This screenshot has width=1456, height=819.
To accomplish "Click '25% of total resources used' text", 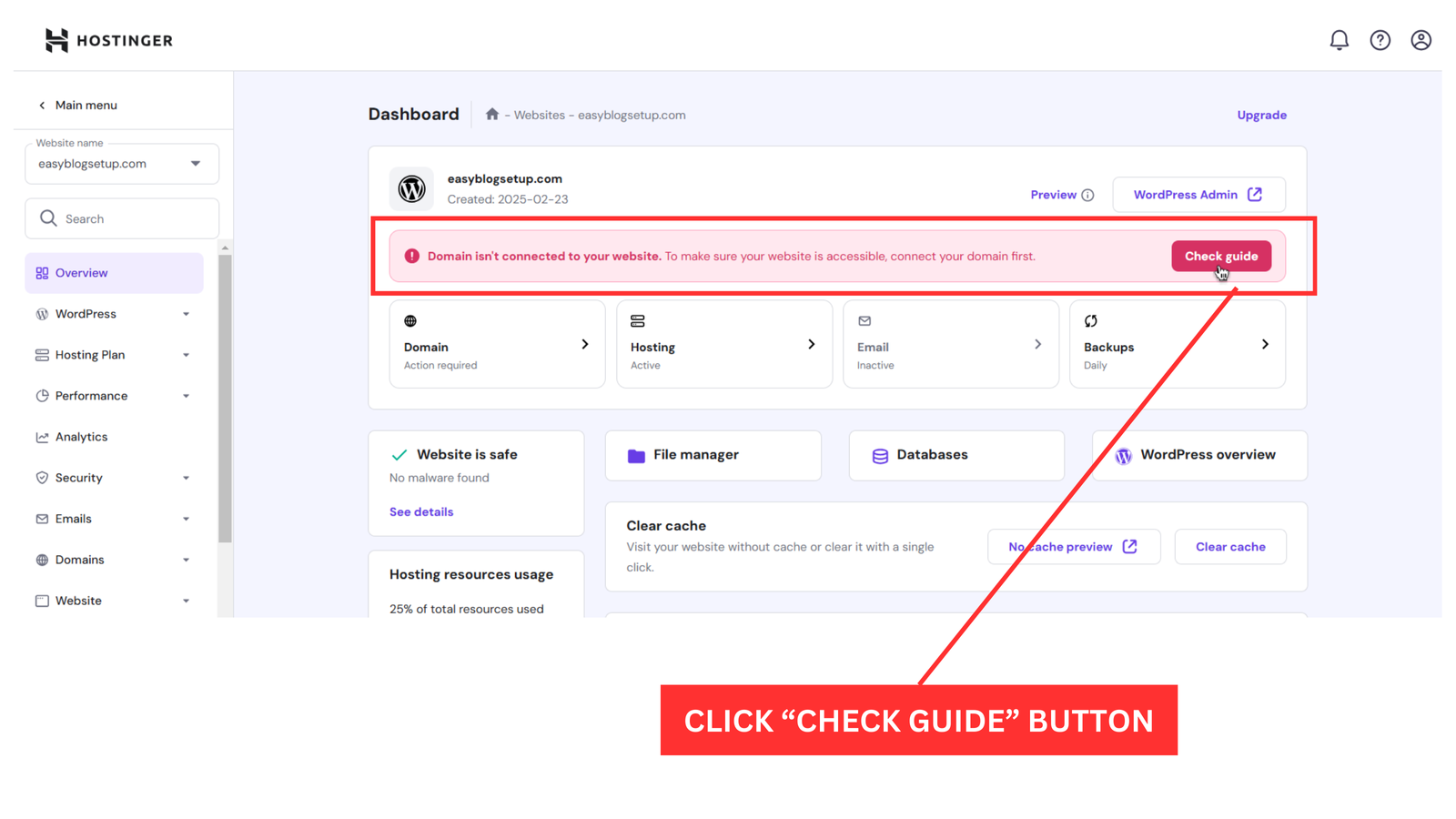I will point(467,609).
